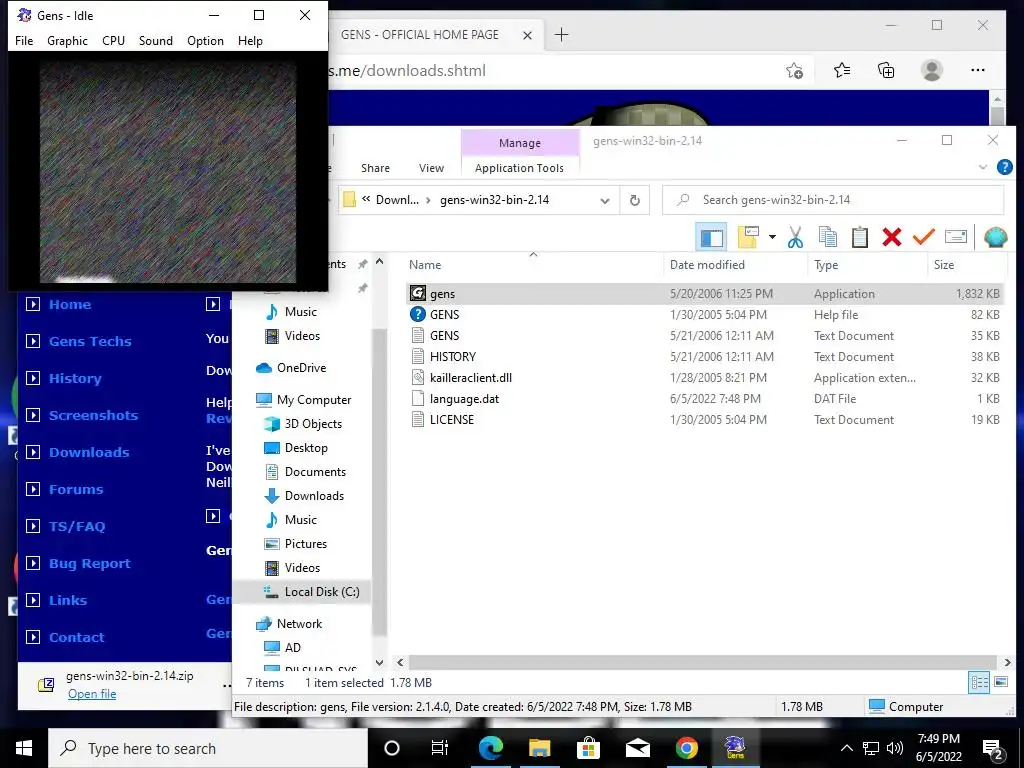Open OneDrive in the navigation pane

point(301,368)
